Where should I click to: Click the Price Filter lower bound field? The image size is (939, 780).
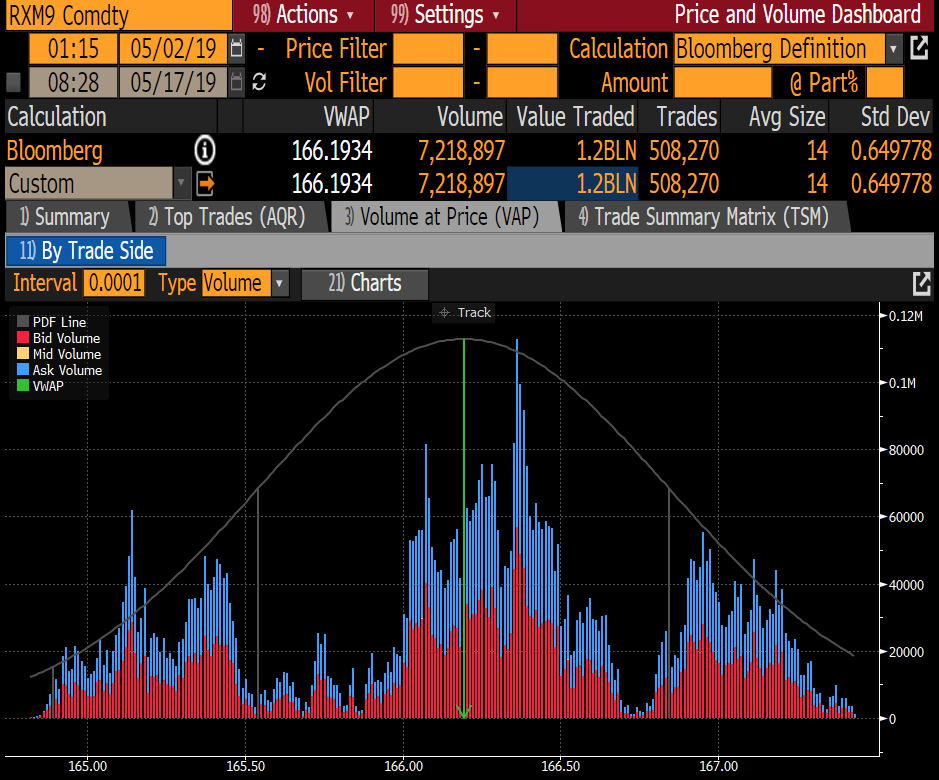428,49
